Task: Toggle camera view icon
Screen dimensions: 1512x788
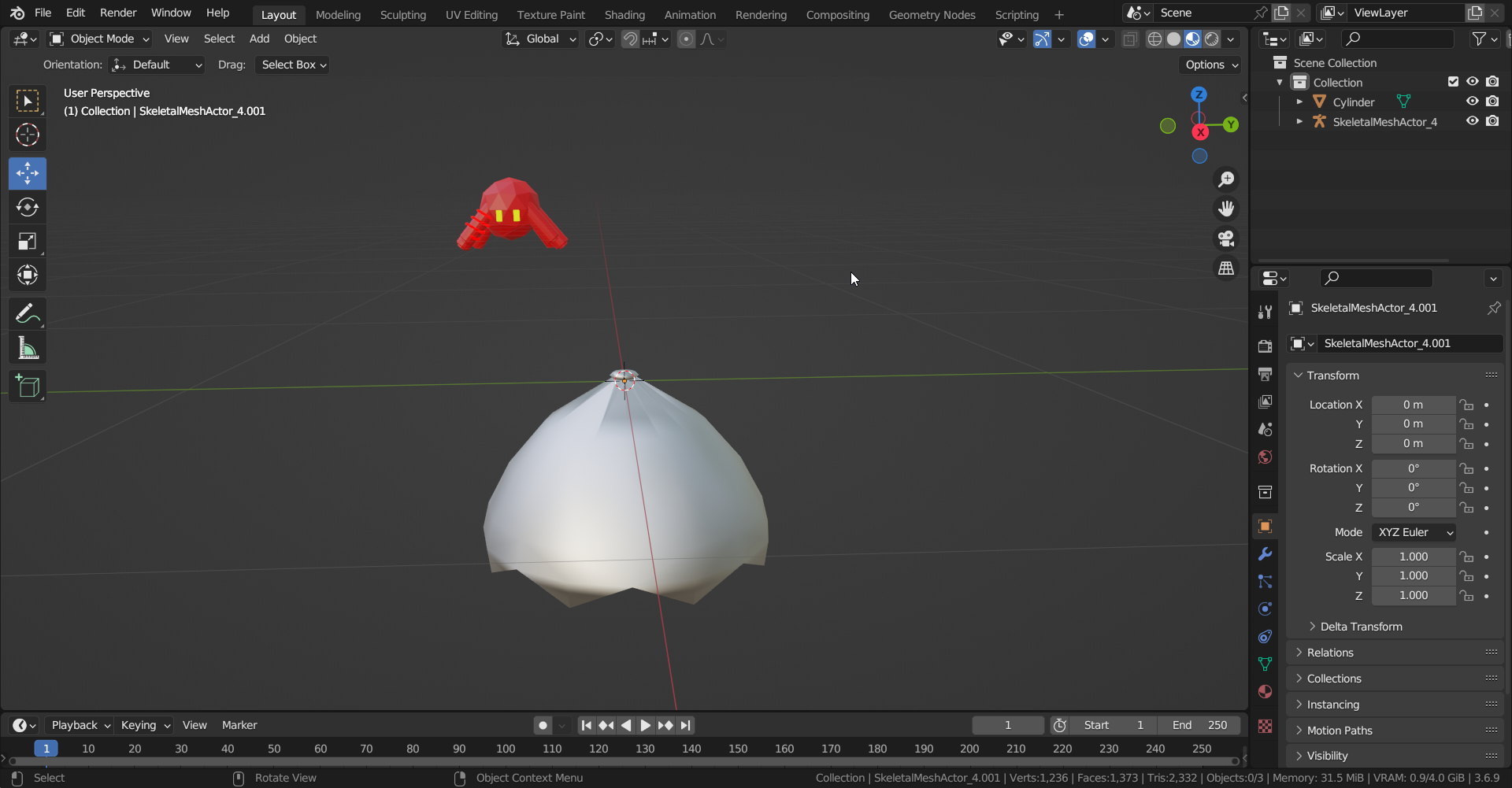Action: point(1226,239)
